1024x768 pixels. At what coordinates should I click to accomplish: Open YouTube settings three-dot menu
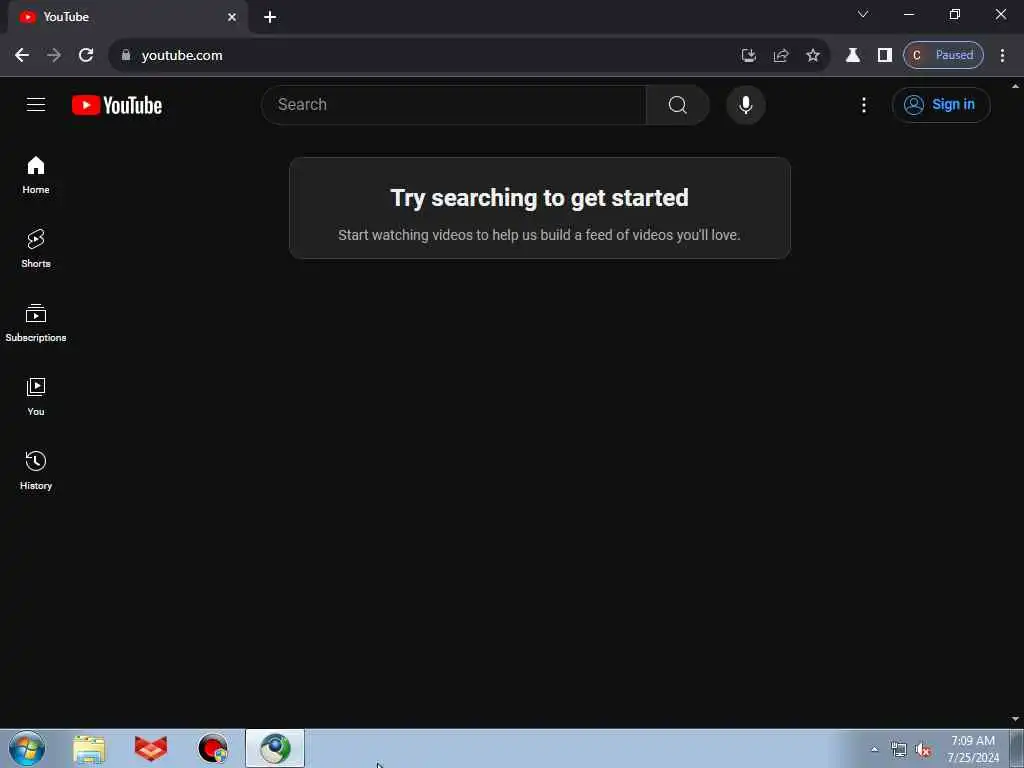click(x=863, y=104)
